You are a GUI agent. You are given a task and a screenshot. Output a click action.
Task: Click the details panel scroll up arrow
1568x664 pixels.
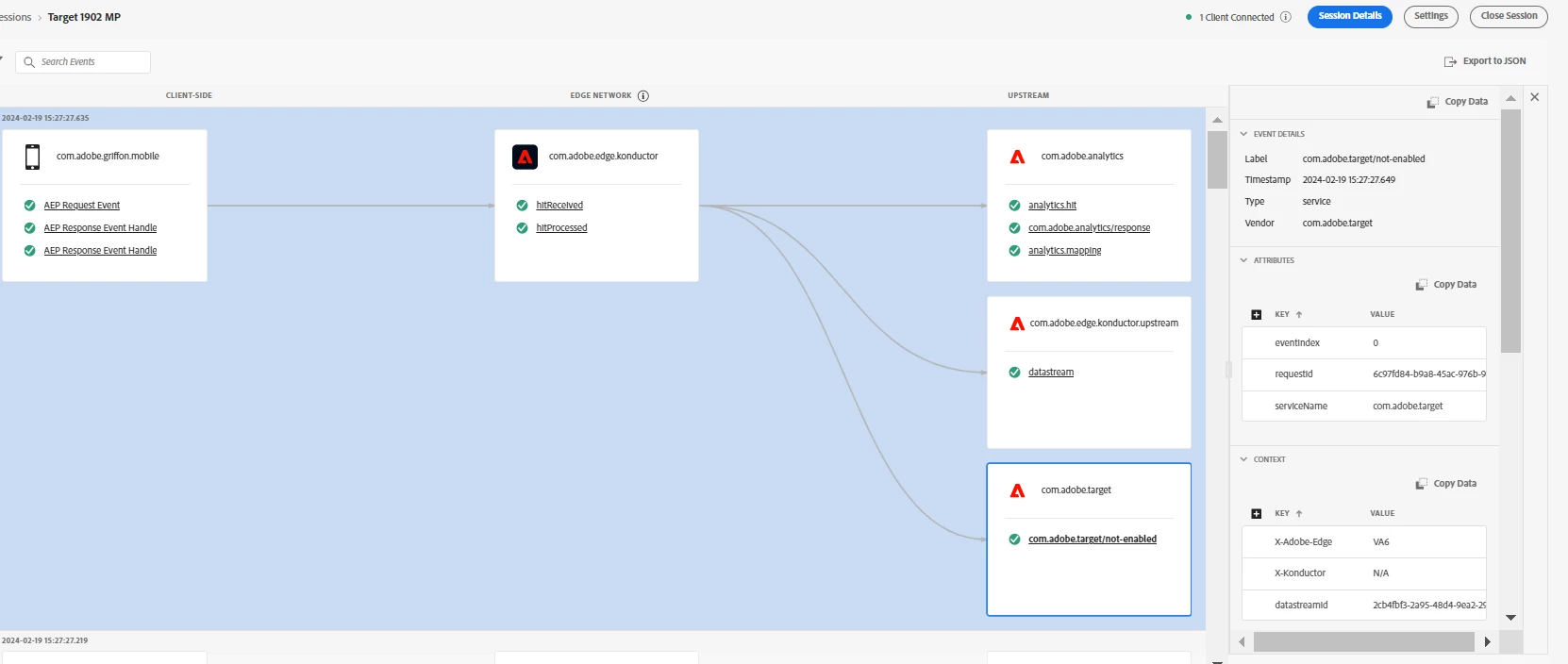coord(1510,98)
